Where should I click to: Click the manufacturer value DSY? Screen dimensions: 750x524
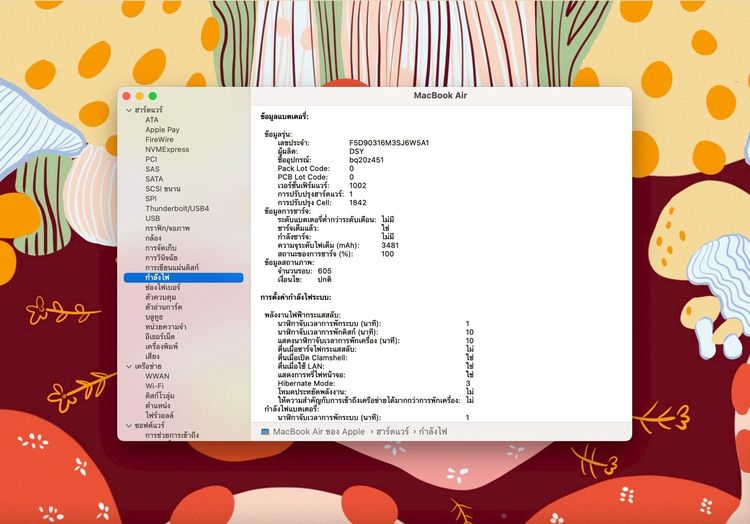356,151
